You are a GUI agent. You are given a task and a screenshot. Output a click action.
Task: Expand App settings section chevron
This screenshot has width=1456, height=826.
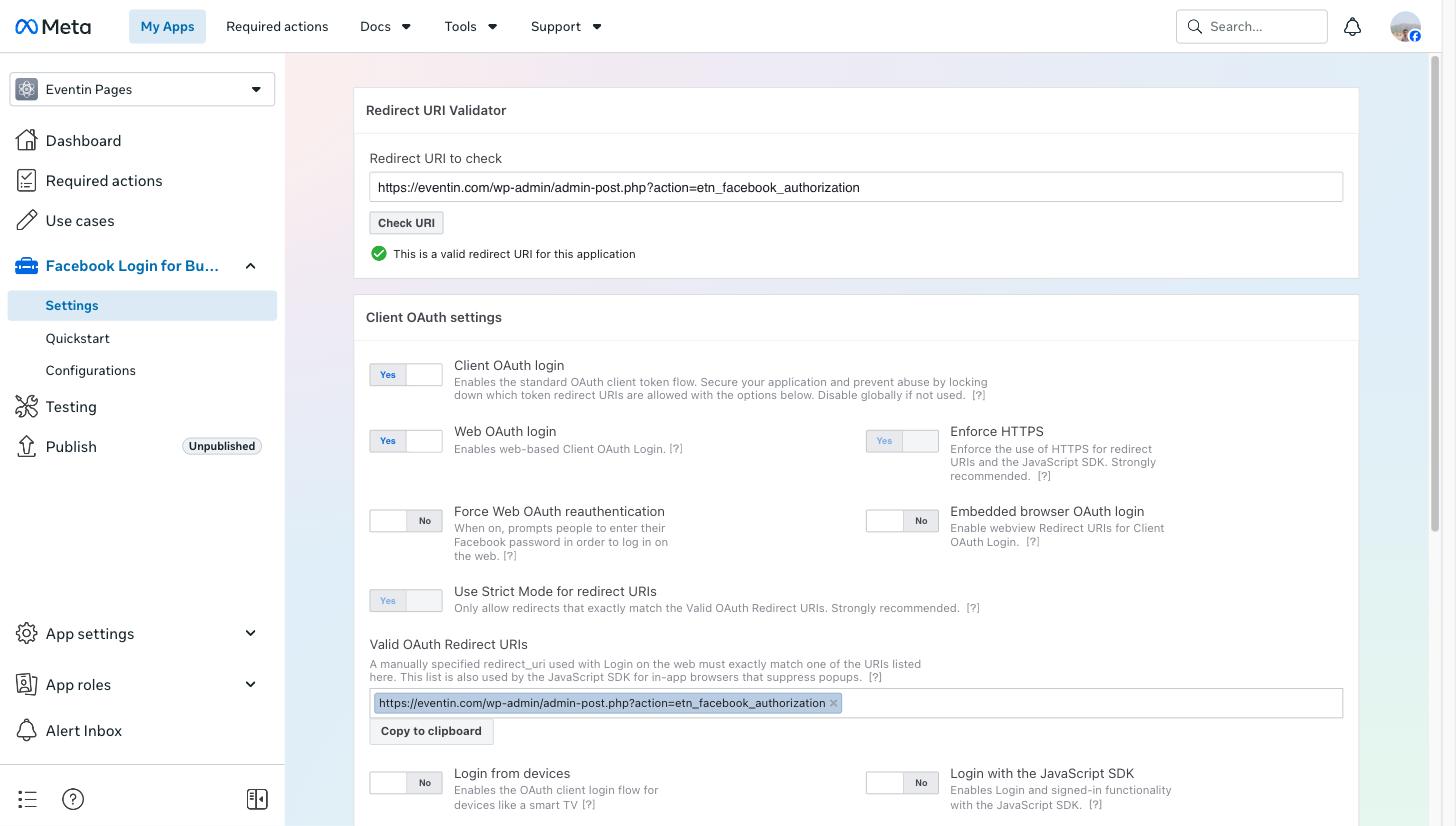coord(251,633)
